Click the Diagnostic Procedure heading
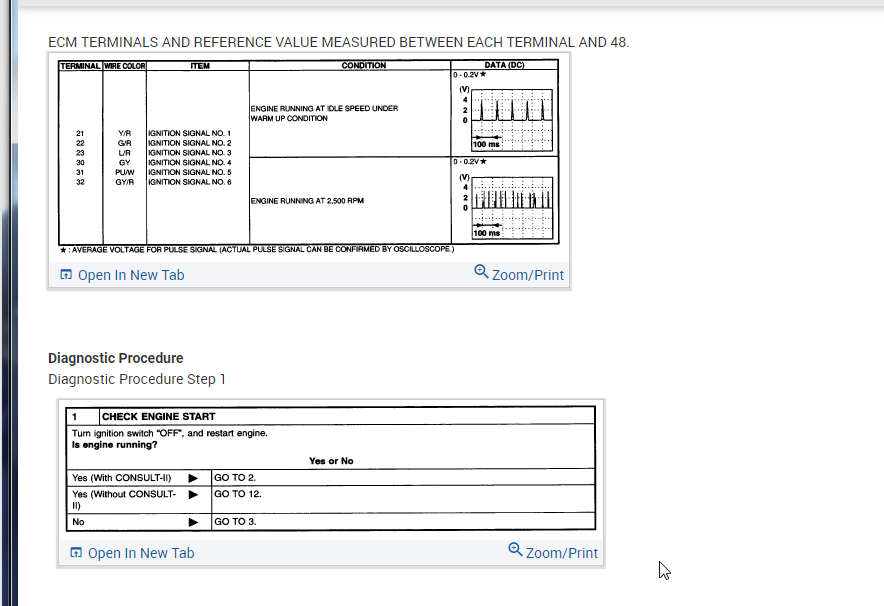This screenshot has height=606, width=884. 116,359
